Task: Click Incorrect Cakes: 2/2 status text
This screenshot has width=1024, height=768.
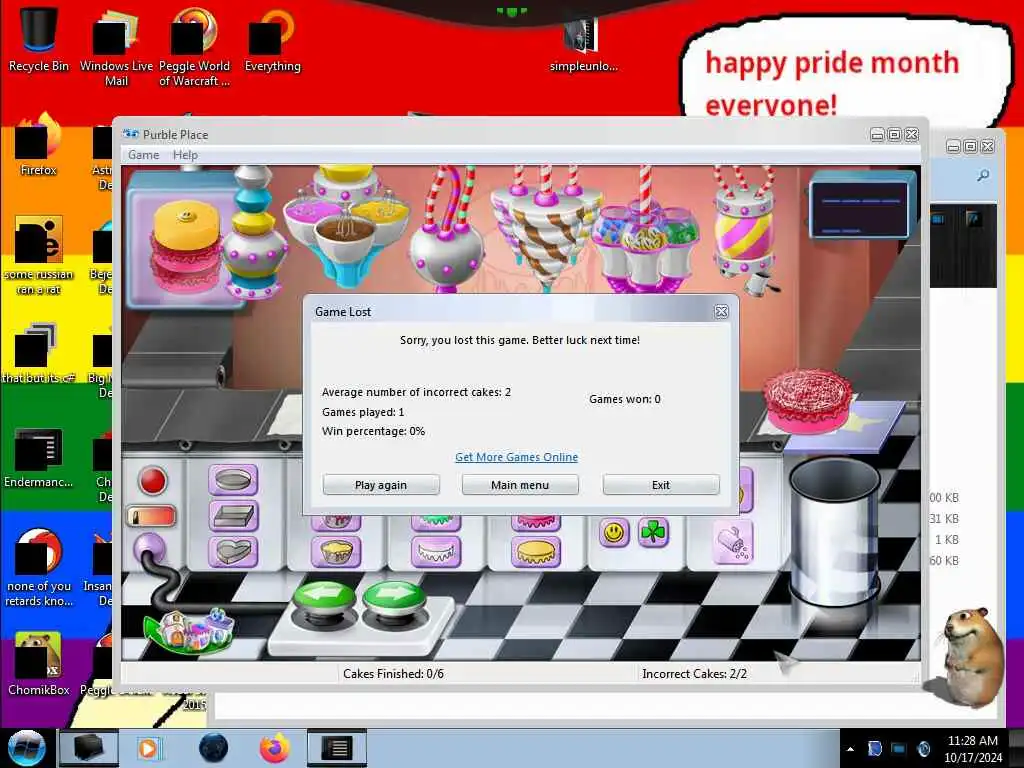Action: pyautogui.click(x=694, y=673)
